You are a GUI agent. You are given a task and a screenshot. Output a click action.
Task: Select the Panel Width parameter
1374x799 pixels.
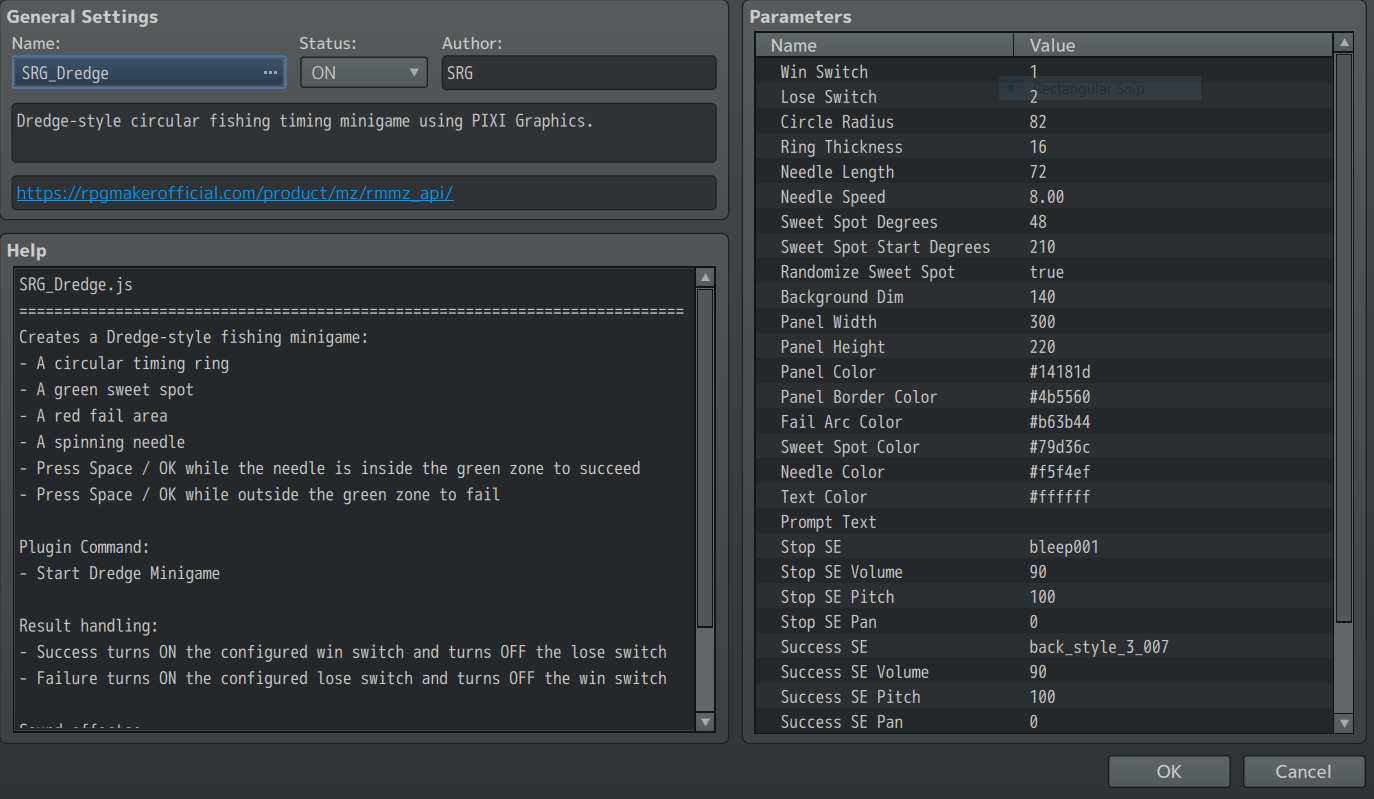(1045, 322)
